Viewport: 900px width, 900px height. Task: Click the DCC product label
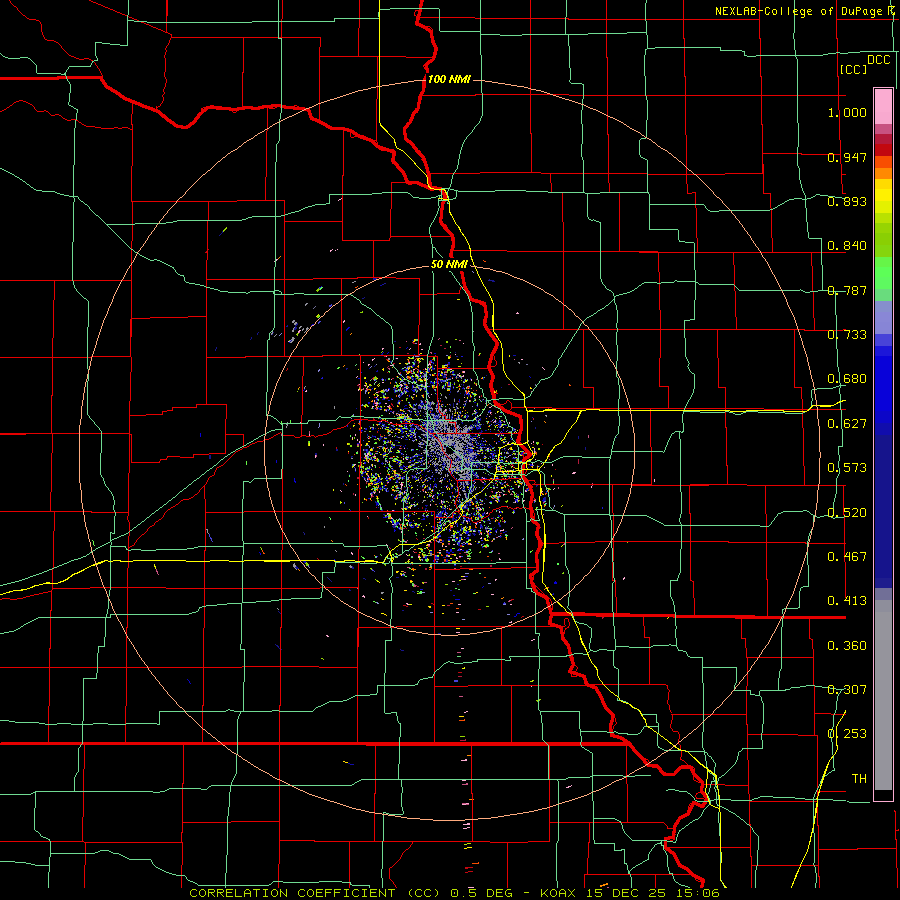coord(878,60)
